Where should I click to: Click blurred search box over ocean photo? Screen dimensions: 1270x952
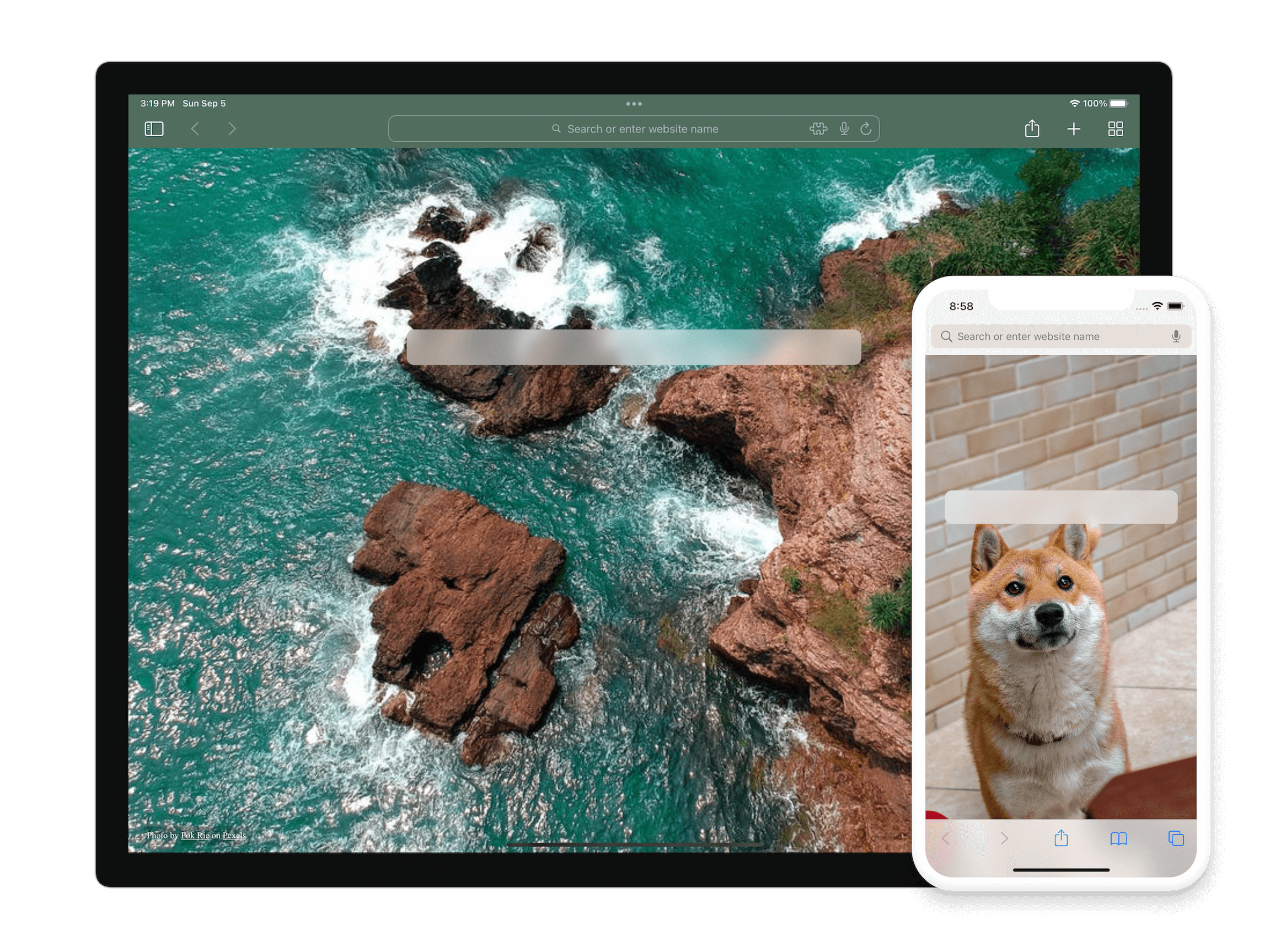(x=634, y=347)
